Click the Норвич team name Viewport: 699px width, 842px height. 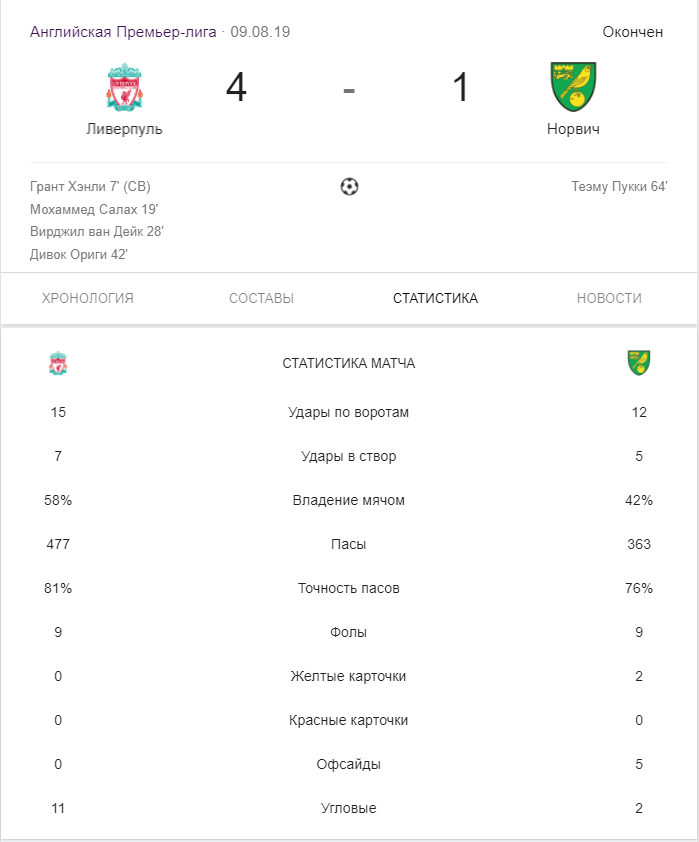tap(573, 129)
